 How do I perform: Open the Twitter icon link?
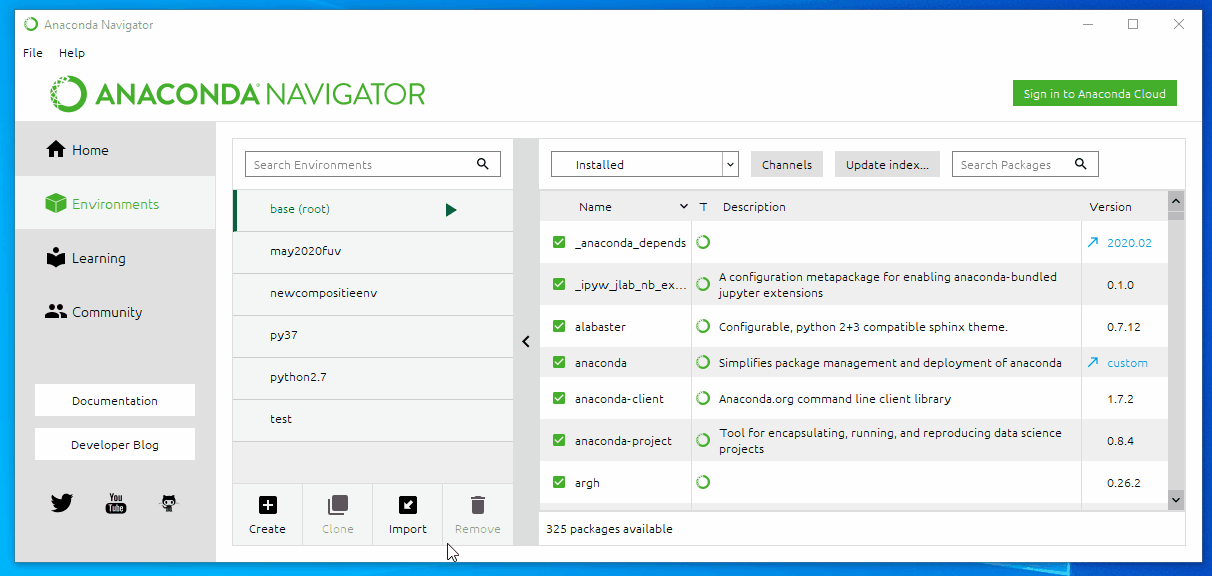point(62,503)
